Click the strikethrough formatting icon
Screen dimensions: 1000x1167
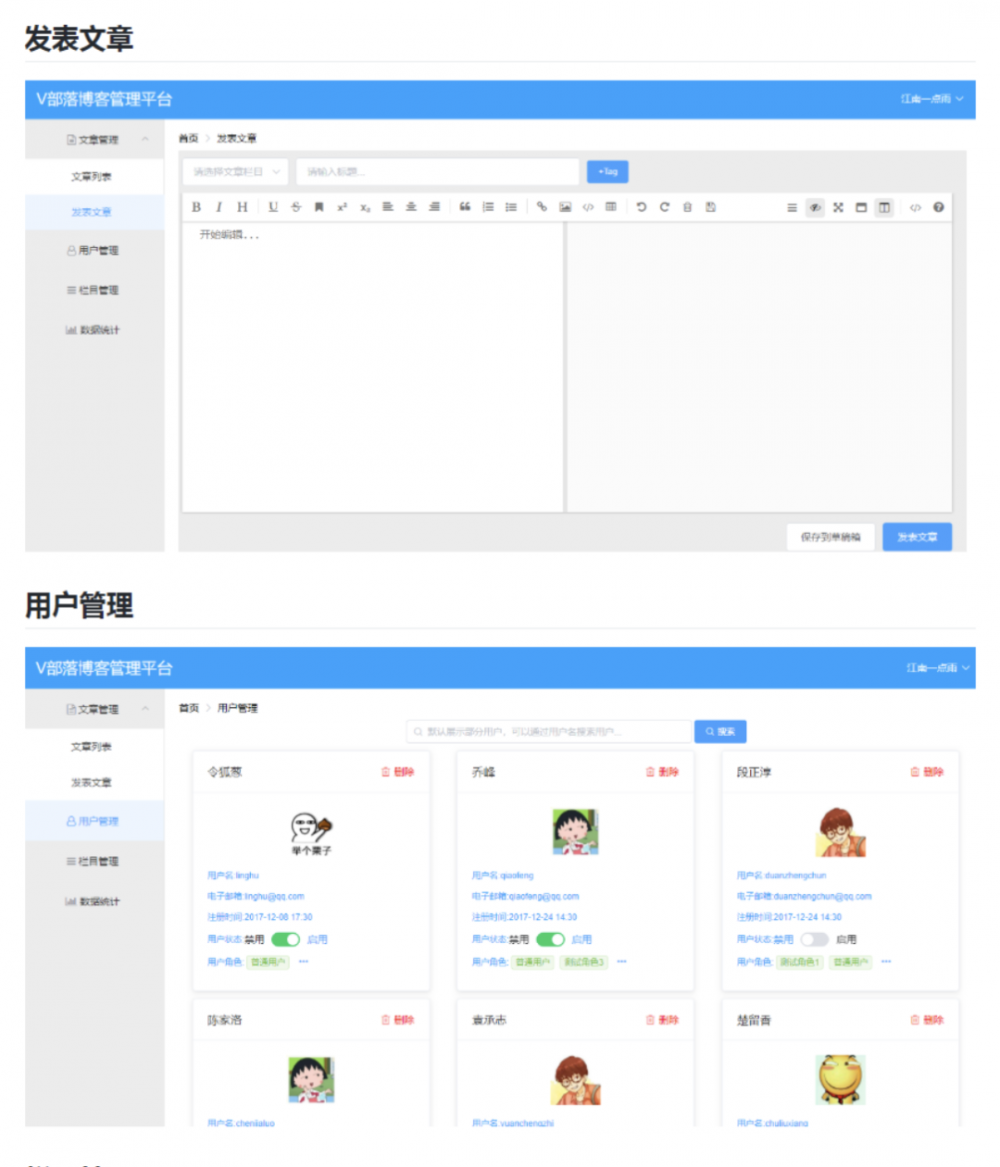[x=293, y=207]
